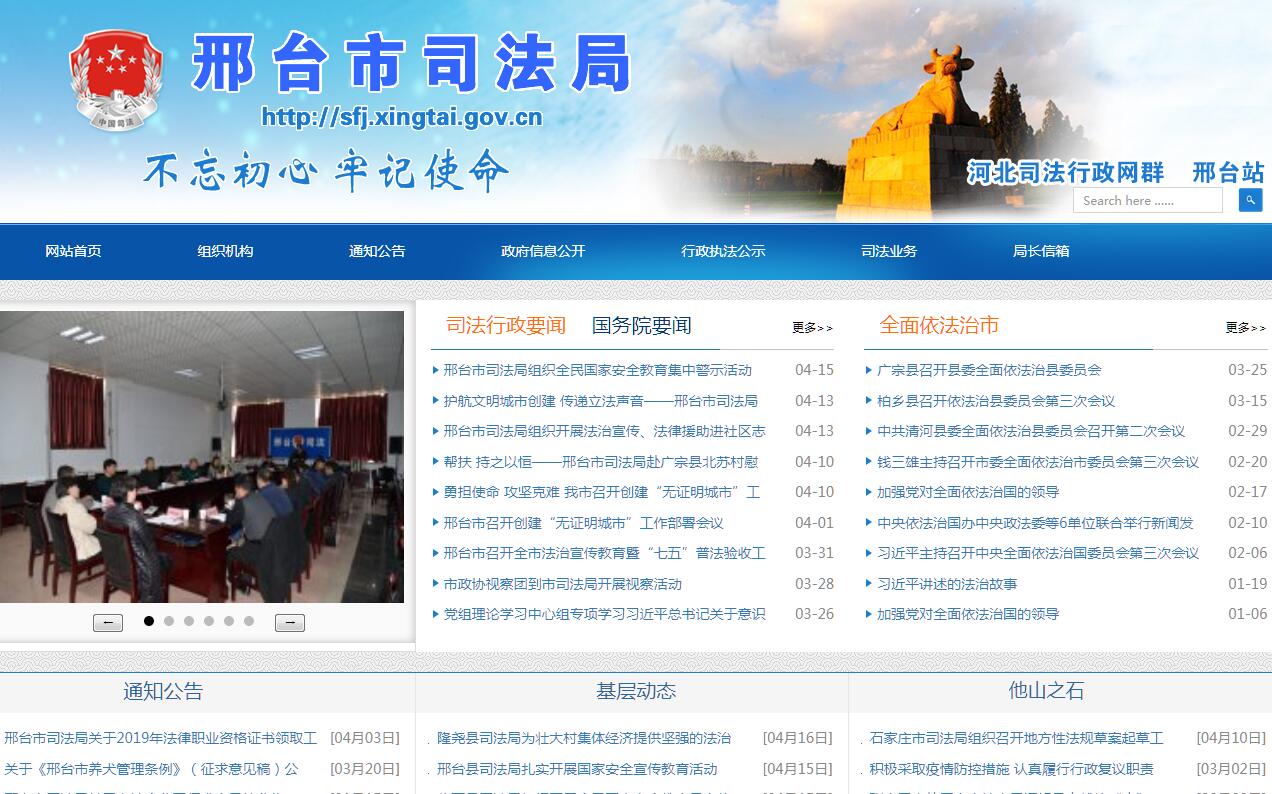Open 加强党对全面依法治国的领导 dated 01-06
Image resolution: width=1272 pixels, height=794 pixels.
coord(968,614)
